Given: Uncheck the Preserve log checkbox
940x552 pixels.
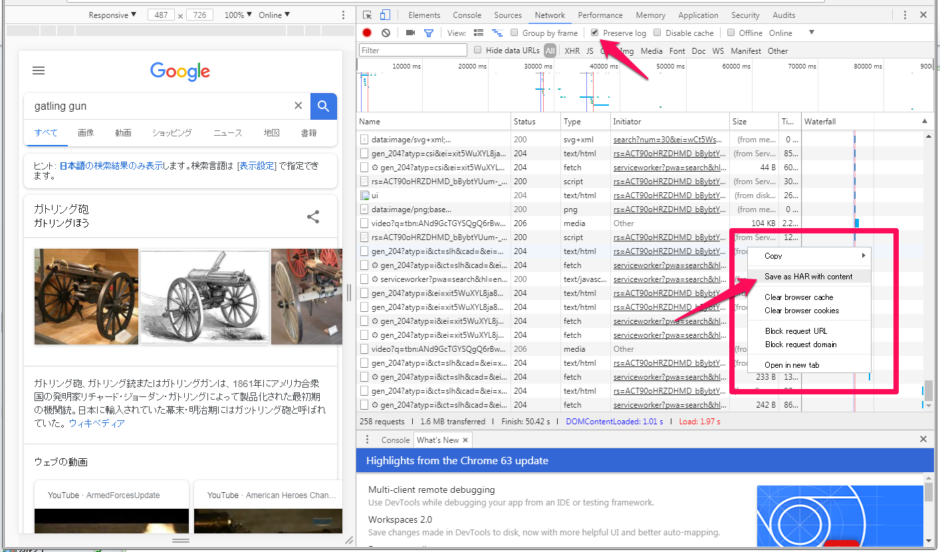Looking at the screenshot, I should point(595,33).
